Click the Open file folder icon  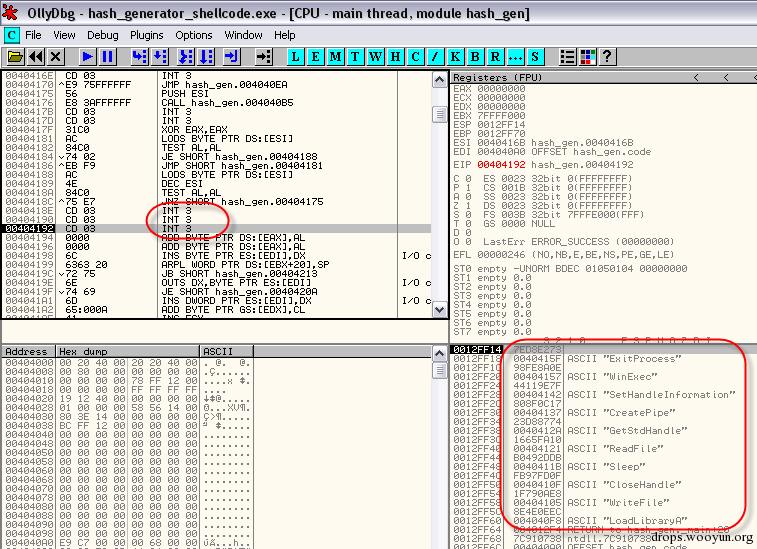click(x=15, y=57)
